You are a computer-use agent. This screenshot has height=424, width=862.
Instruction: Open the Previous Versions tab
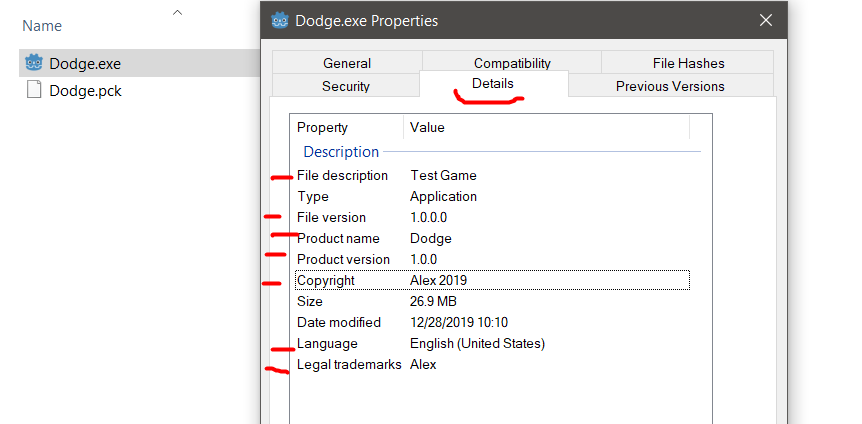click(670, 86)
